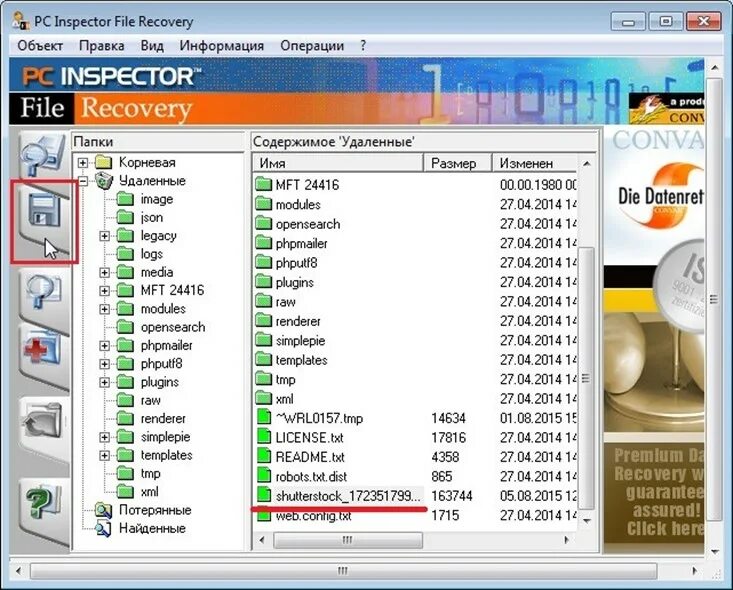Image resolution: width=733 pixels, height=590 pixels.
Task: Expand the simplepie tree node
Action: pyautogui.click(x=105, y=438)
